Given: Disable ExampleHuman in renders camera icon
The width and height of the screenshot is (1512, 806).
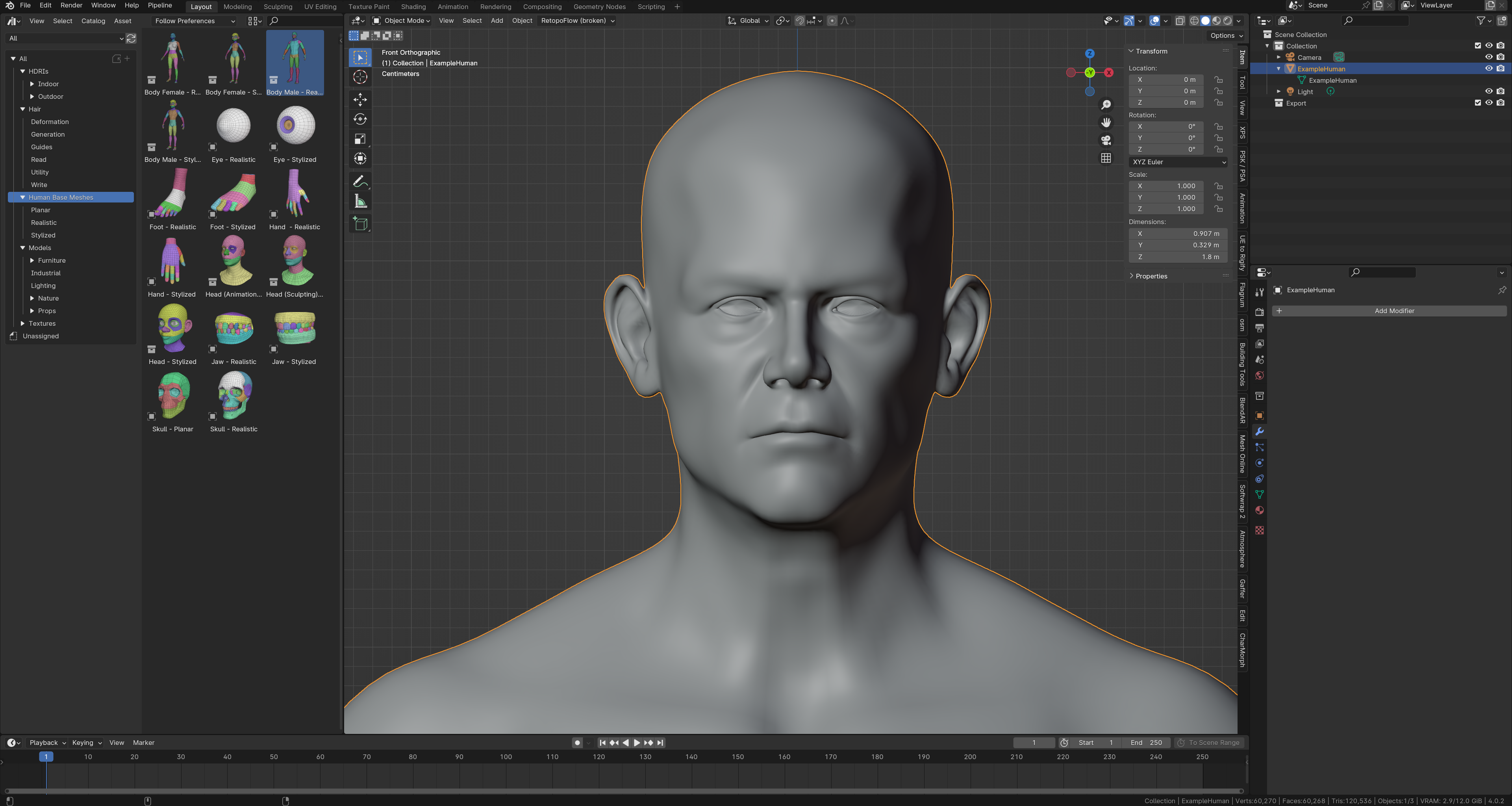Looking at the screenshot, I should pyautogui.click(x=1501, y=69).
